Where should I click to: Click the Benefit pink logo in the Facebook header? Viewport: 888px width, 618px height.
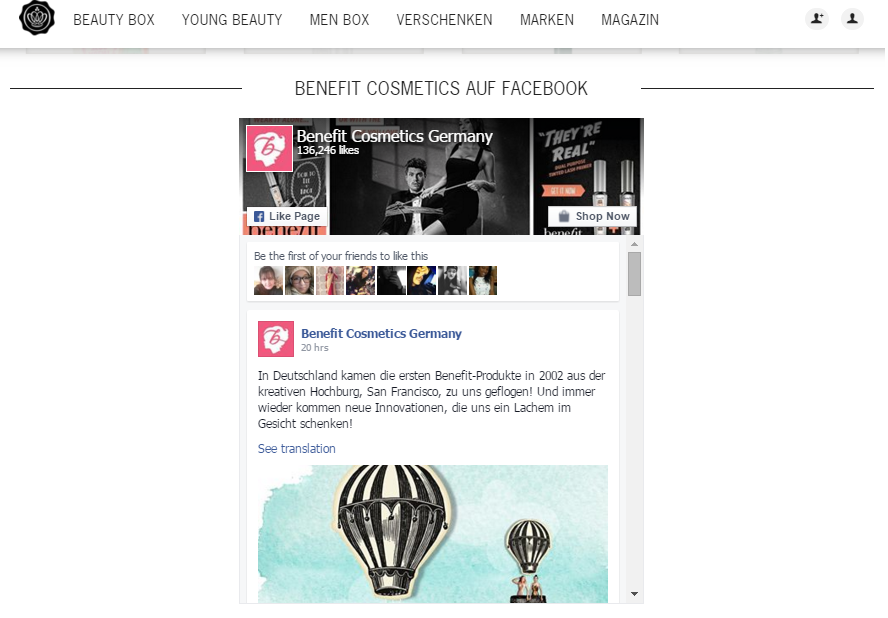[x=269, y=148]
